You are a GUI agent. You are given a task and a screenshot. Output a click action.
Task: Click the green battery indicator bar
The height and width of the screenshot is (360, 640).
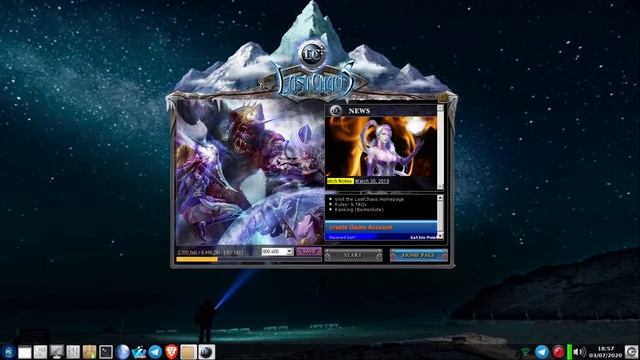[569, 352]
